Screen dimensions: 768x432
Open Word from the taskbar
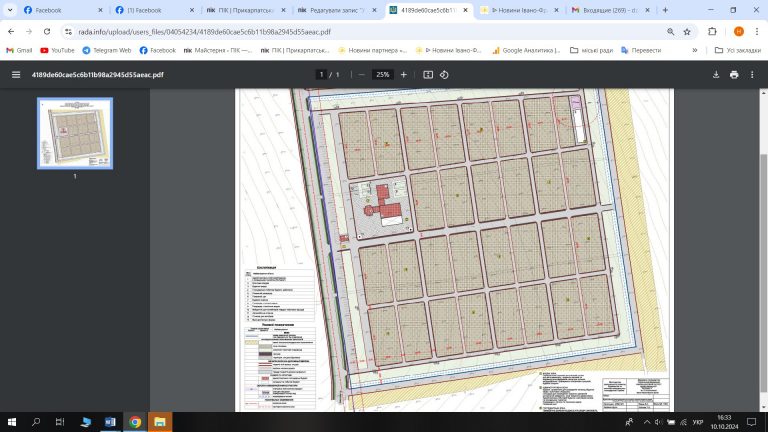pyautogui.click(x=110, y=422)
